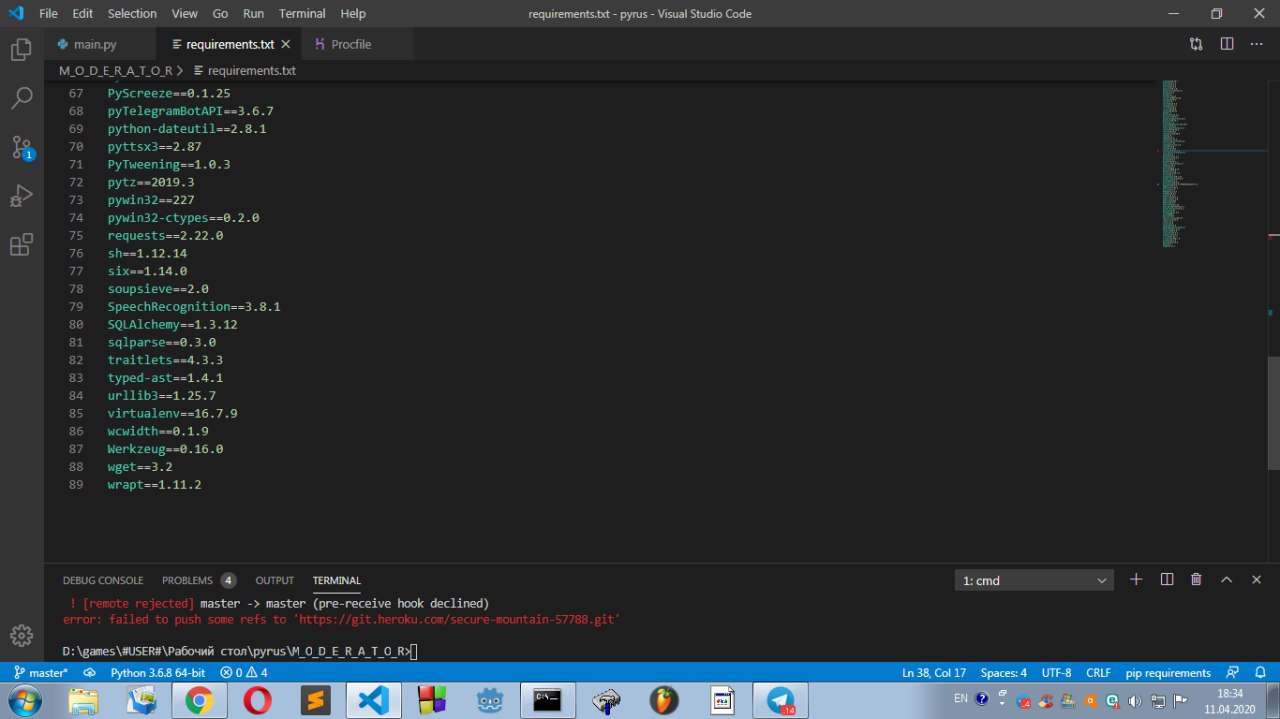Change encoding via UTF-8 indicator
1280x719 pixels.
tap(1056, 673)
